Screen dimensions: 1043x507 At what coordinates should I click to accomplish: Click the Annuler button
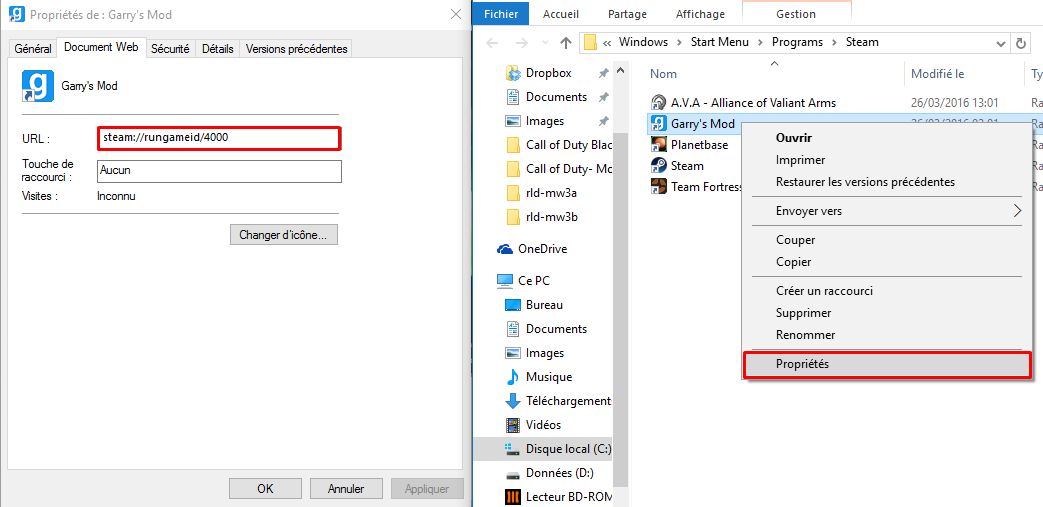346,488
